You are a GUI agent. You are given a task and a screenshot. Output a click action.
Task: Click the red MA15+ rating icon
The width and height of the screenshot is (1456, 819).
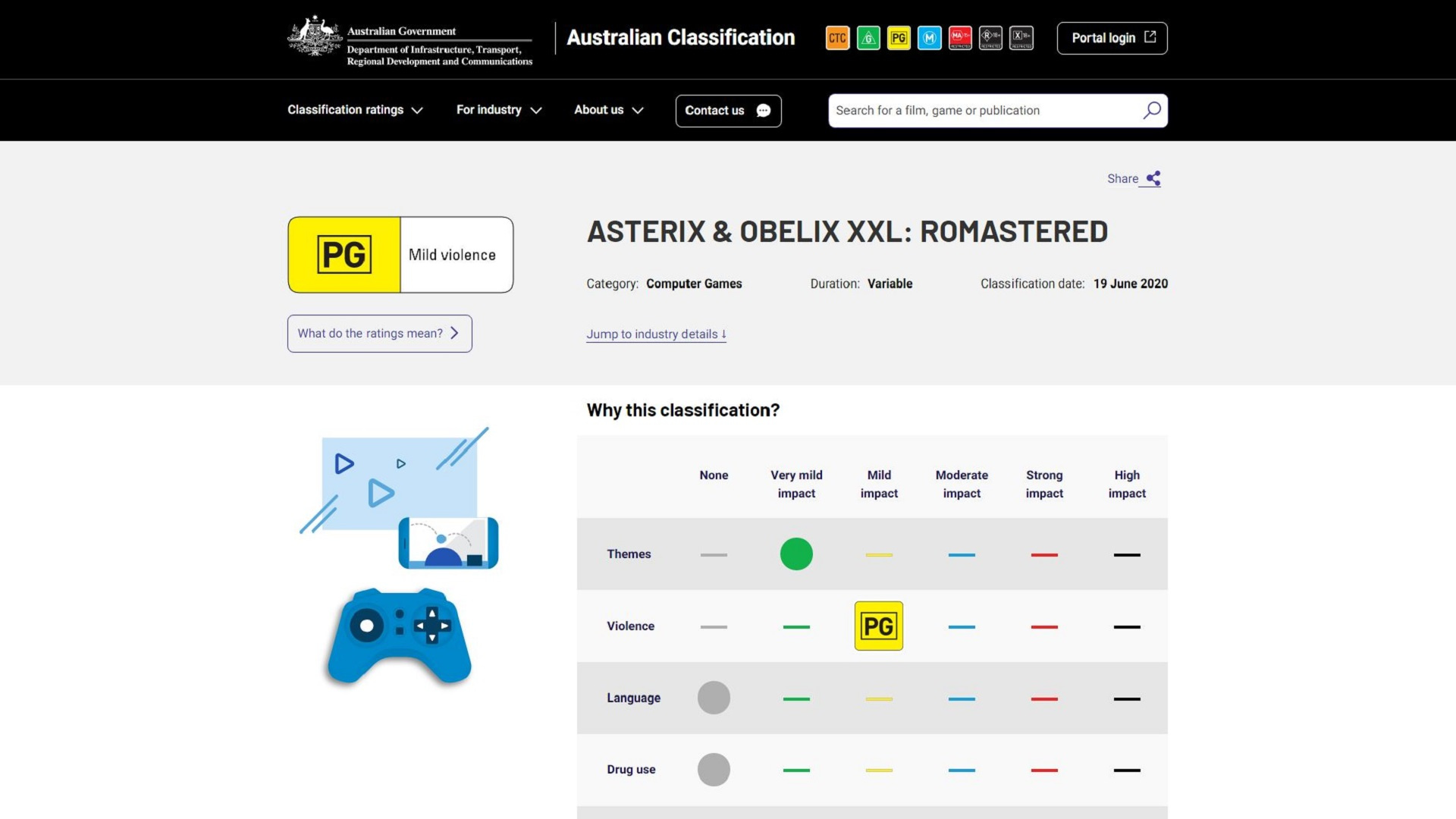[x=960, y=38]
